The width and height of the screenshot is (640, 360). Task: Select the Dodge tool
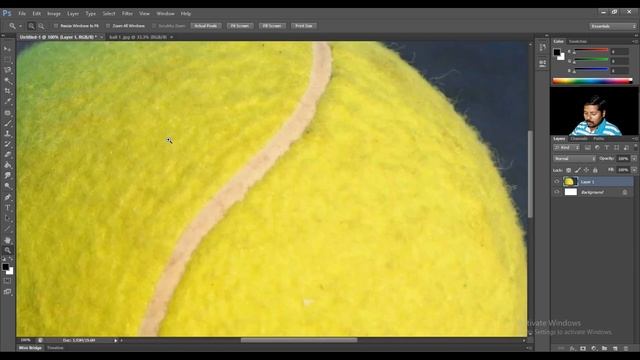point(7,187)
